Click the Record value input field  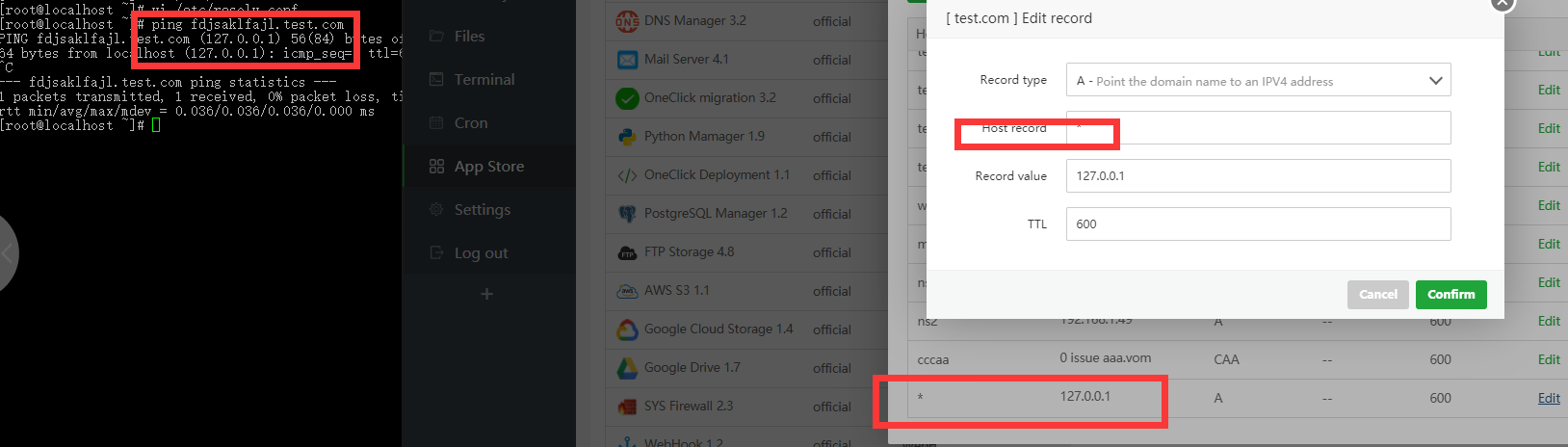click(x=1258, y=176)
